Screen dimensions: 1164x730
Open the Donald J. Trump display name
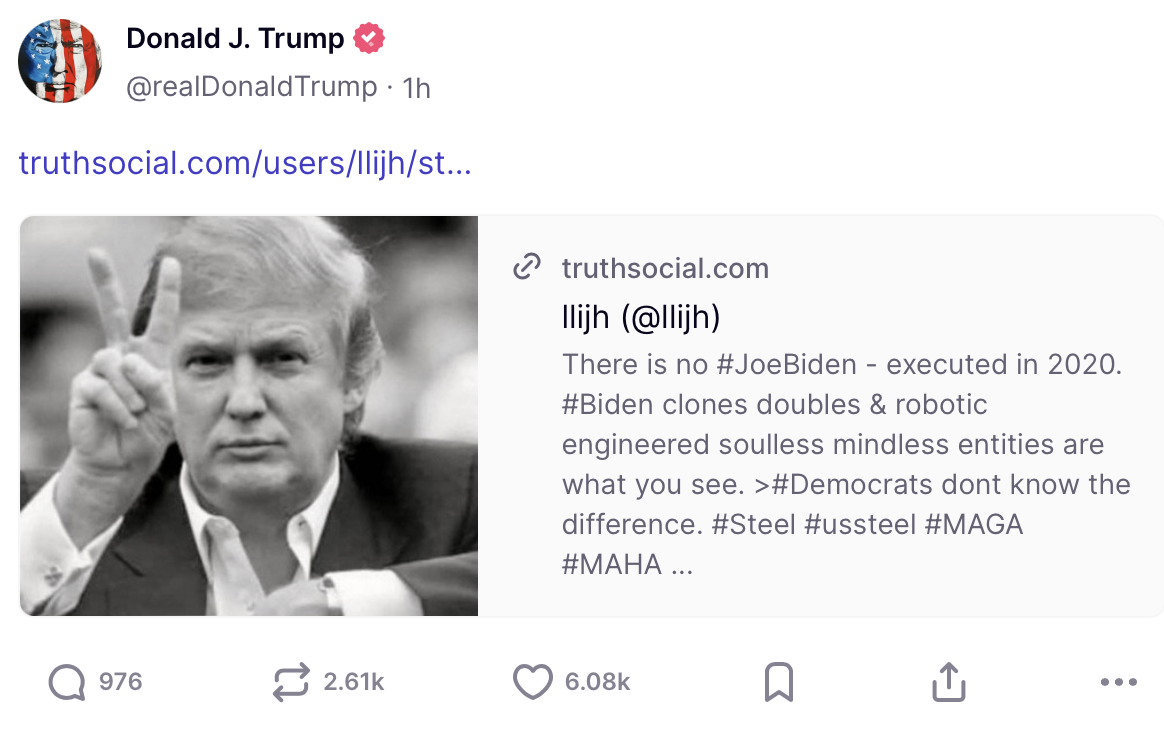click(x=235, y=40)
